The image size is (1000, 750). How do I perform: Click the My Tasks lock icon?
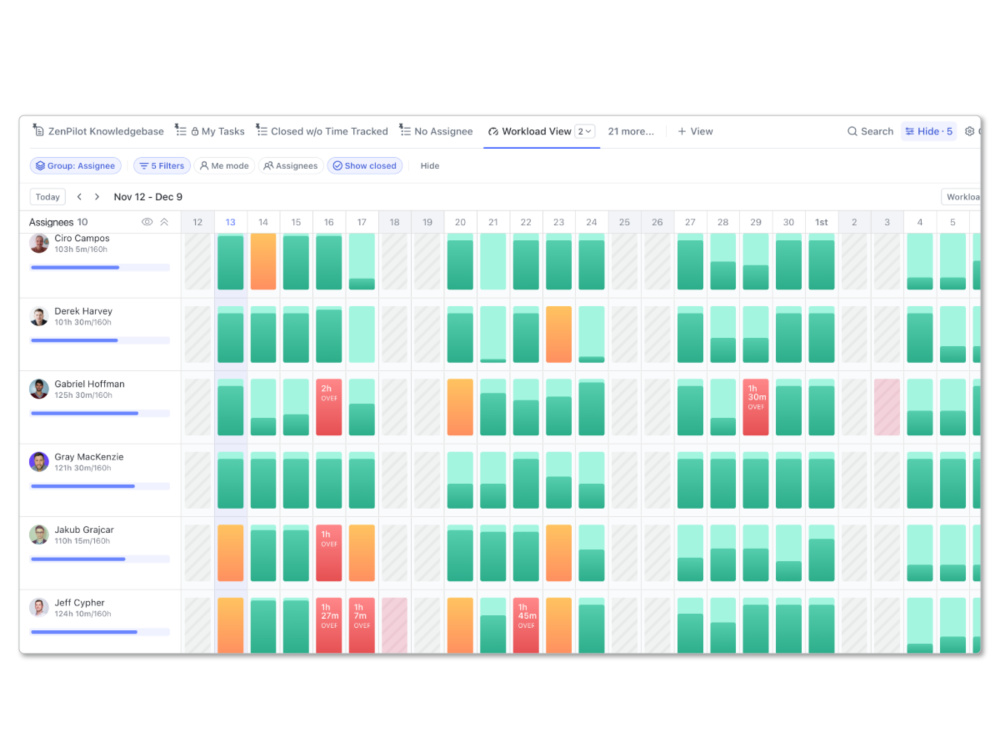pyautogui.click(x=195, y=131)
